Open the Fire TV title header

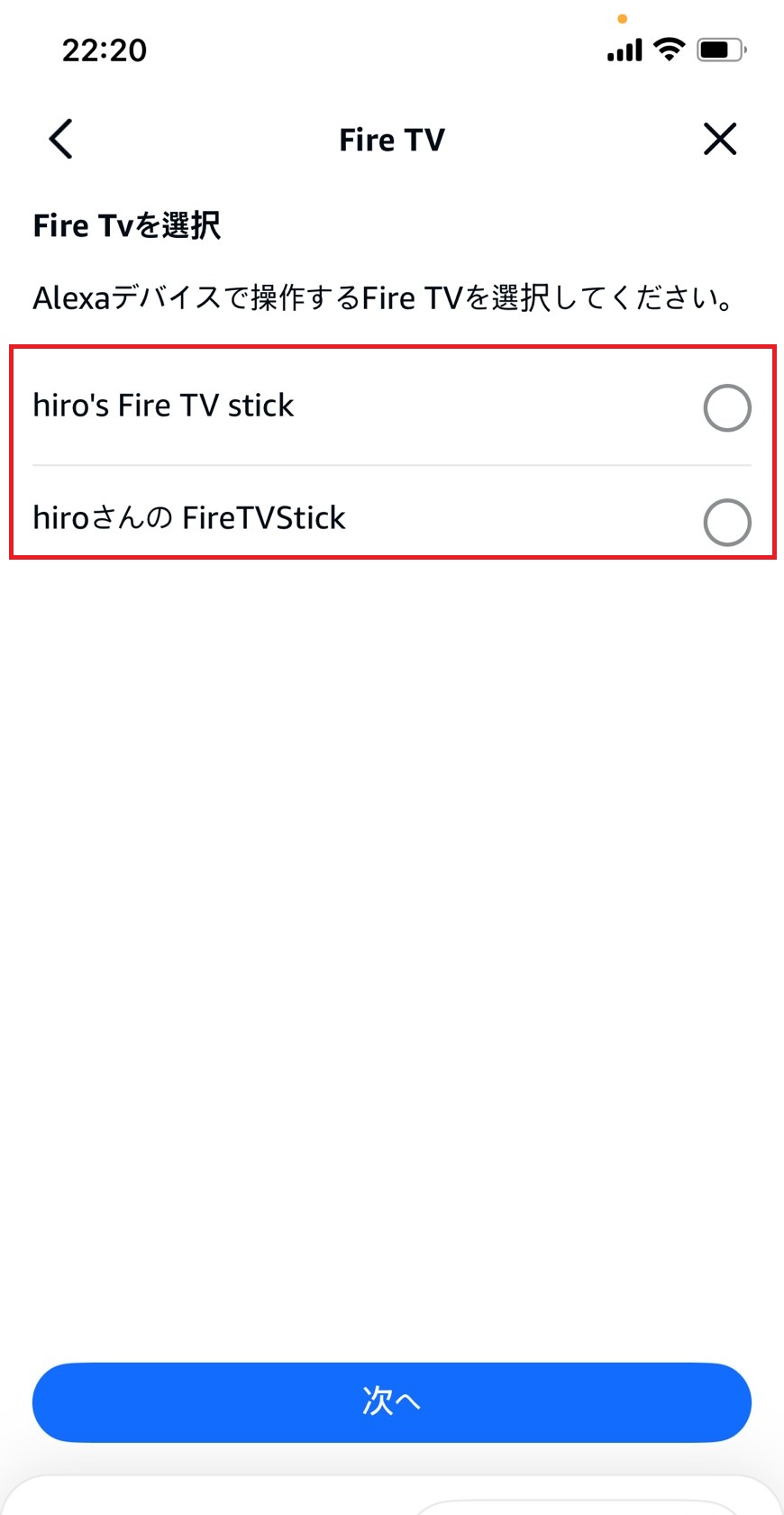391,139
